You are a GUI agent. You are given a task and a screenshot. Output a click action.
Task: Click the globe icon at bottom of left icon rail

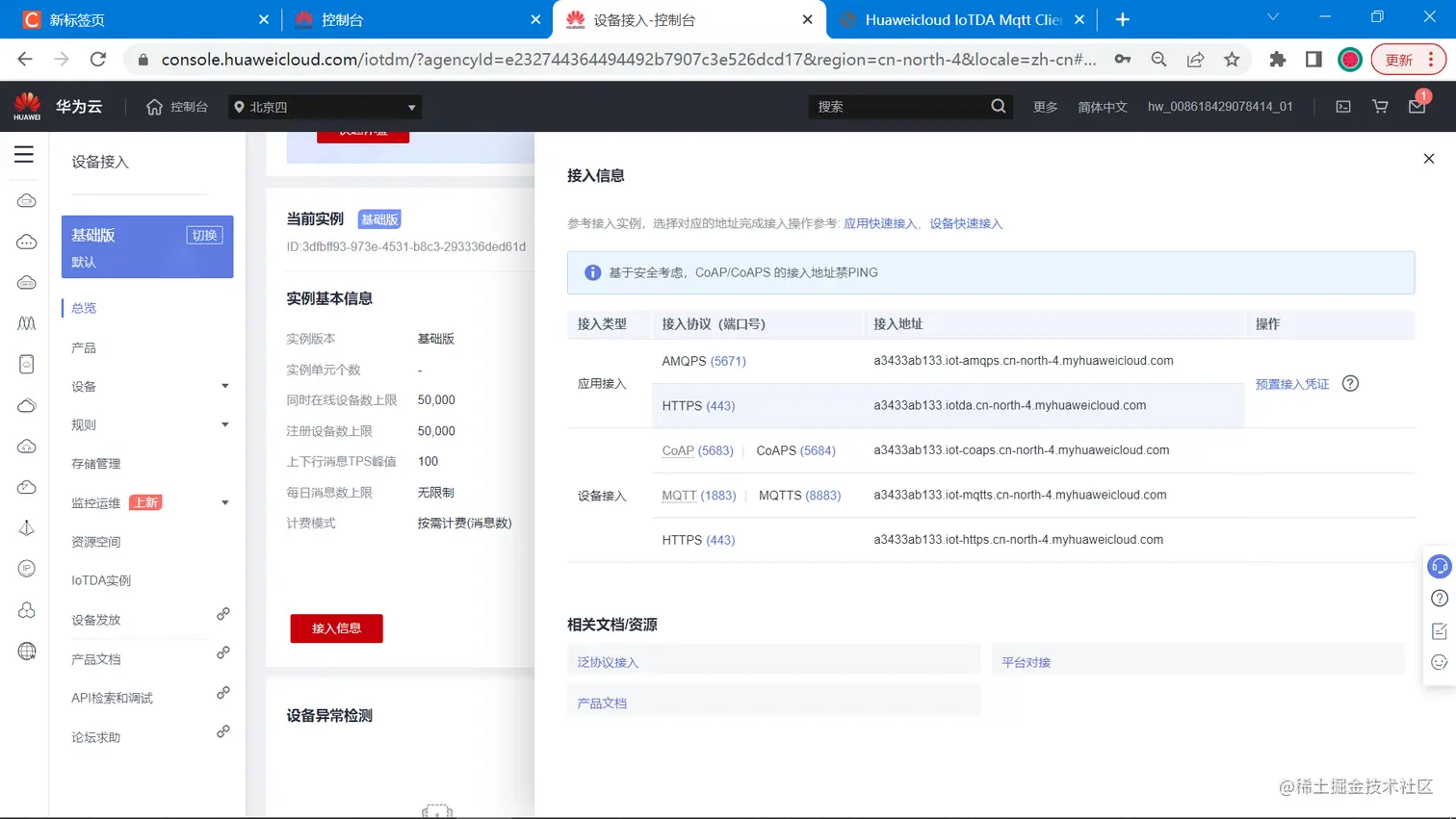click(27, 652)
